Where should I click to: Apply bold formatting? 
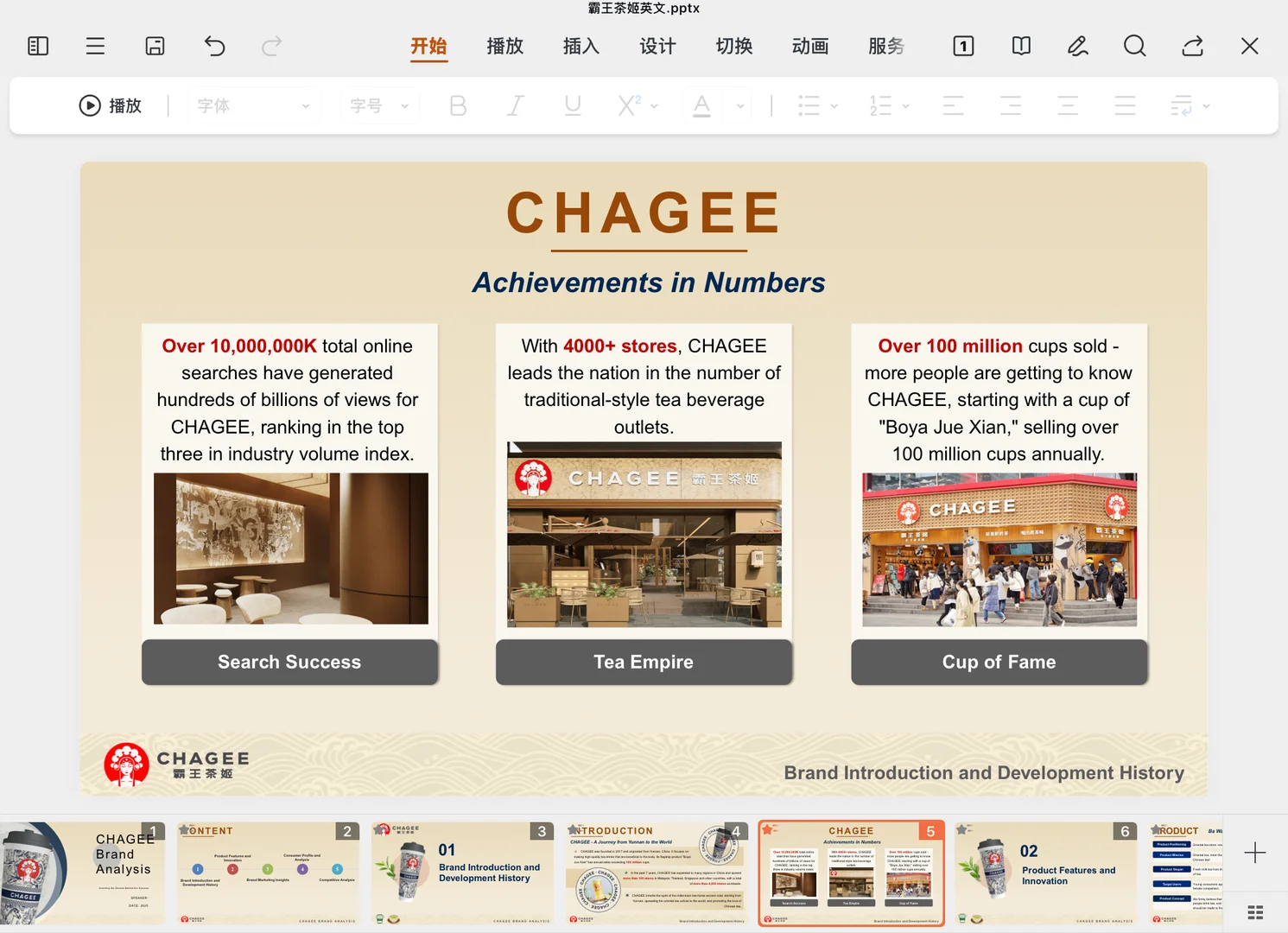458,105
